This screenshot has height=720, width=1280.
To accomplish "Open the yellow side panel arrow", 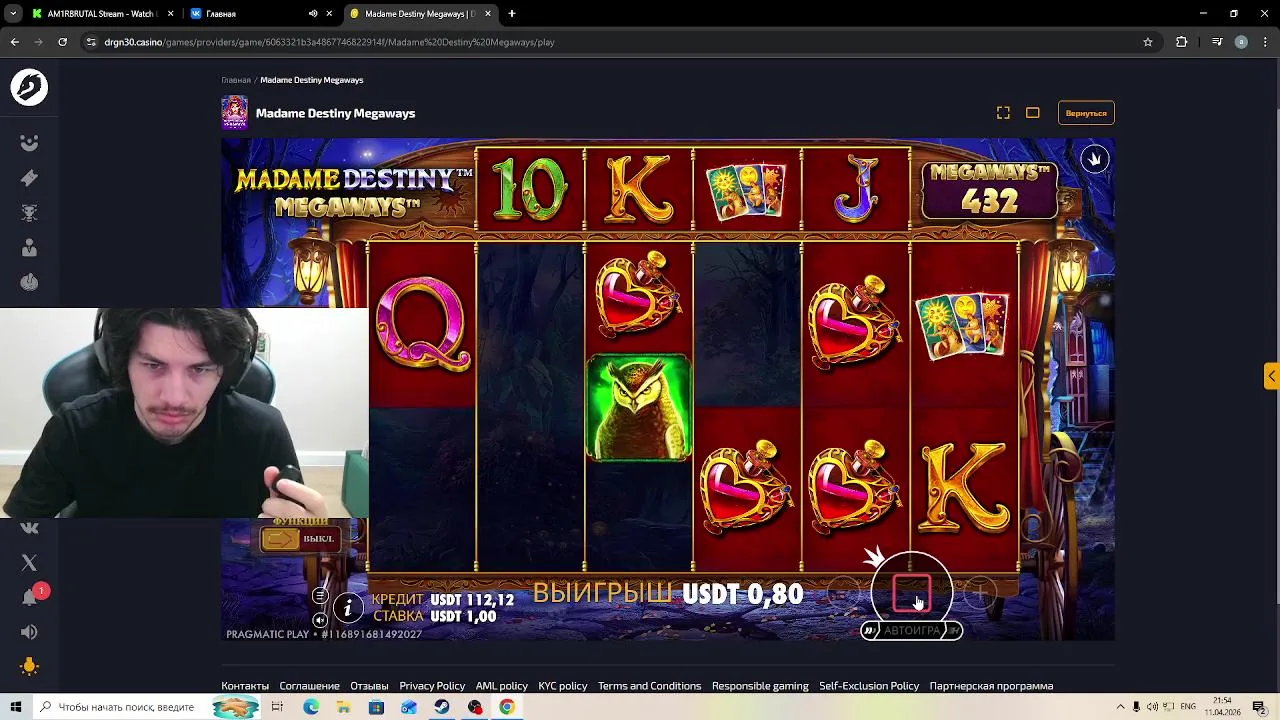I will click(x=1271, y=376).
